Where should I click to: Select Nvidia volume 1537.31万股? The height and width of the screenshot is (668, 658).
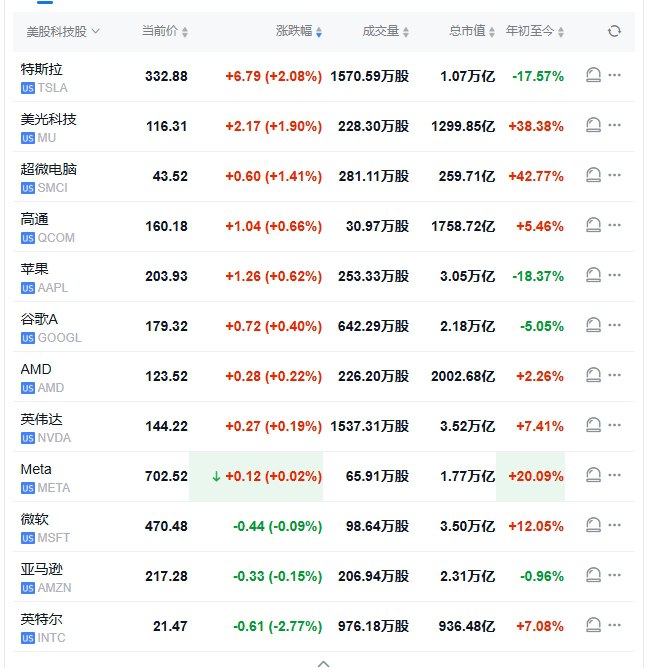pyautogui.click(x=369, y=426)
